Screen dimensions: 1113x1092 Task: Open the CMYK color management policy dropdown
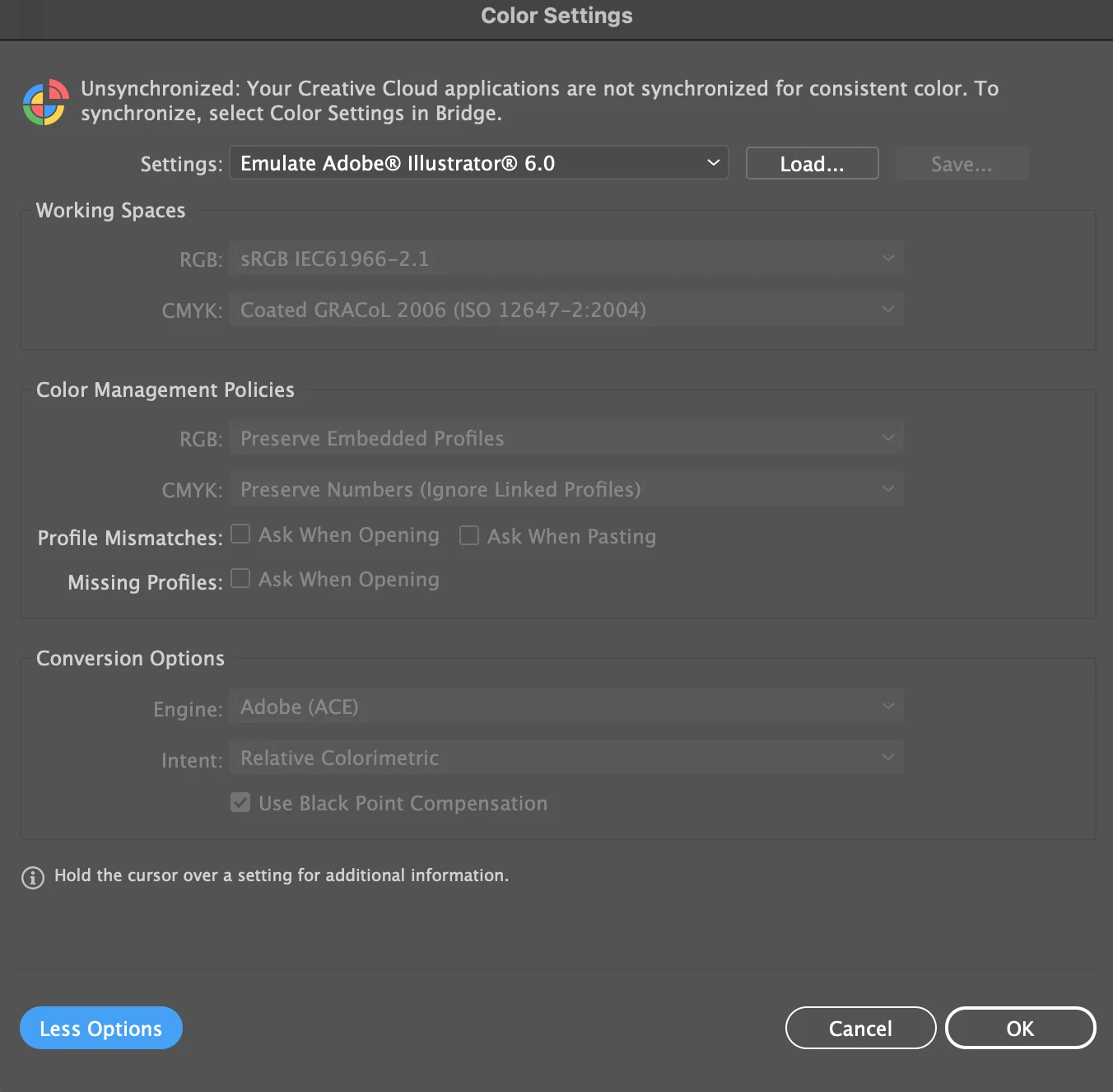(566, 489)
